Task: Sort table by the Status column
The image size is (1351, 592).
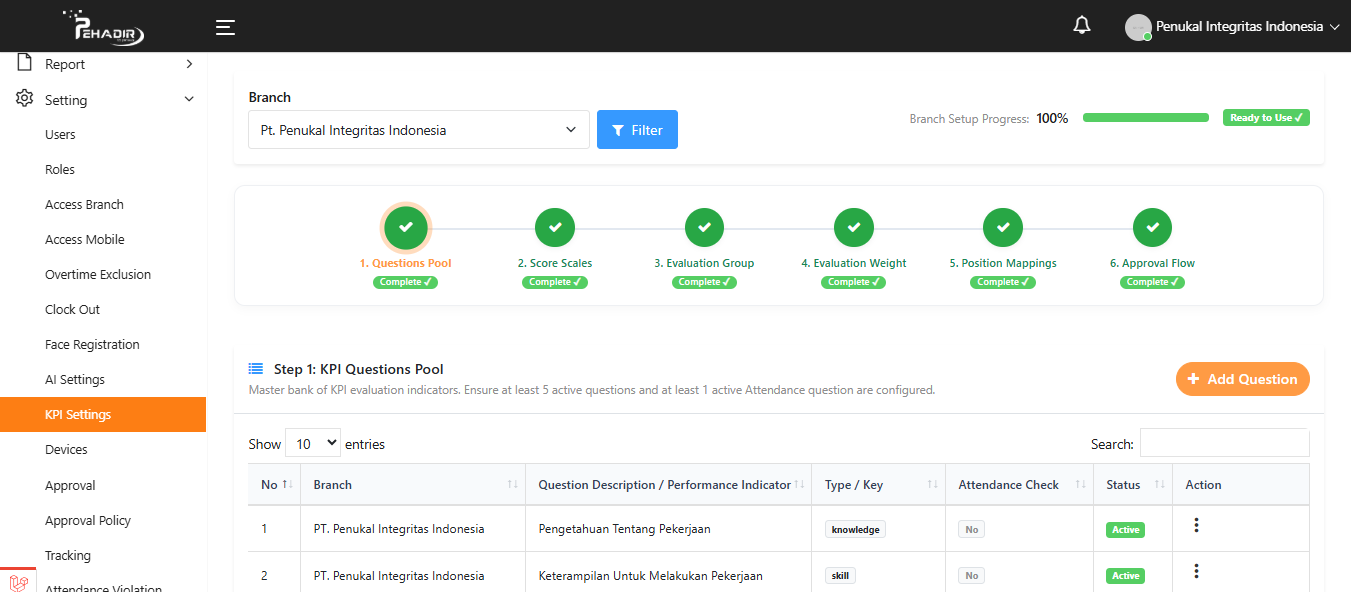Action: (x=1133, y=485)
